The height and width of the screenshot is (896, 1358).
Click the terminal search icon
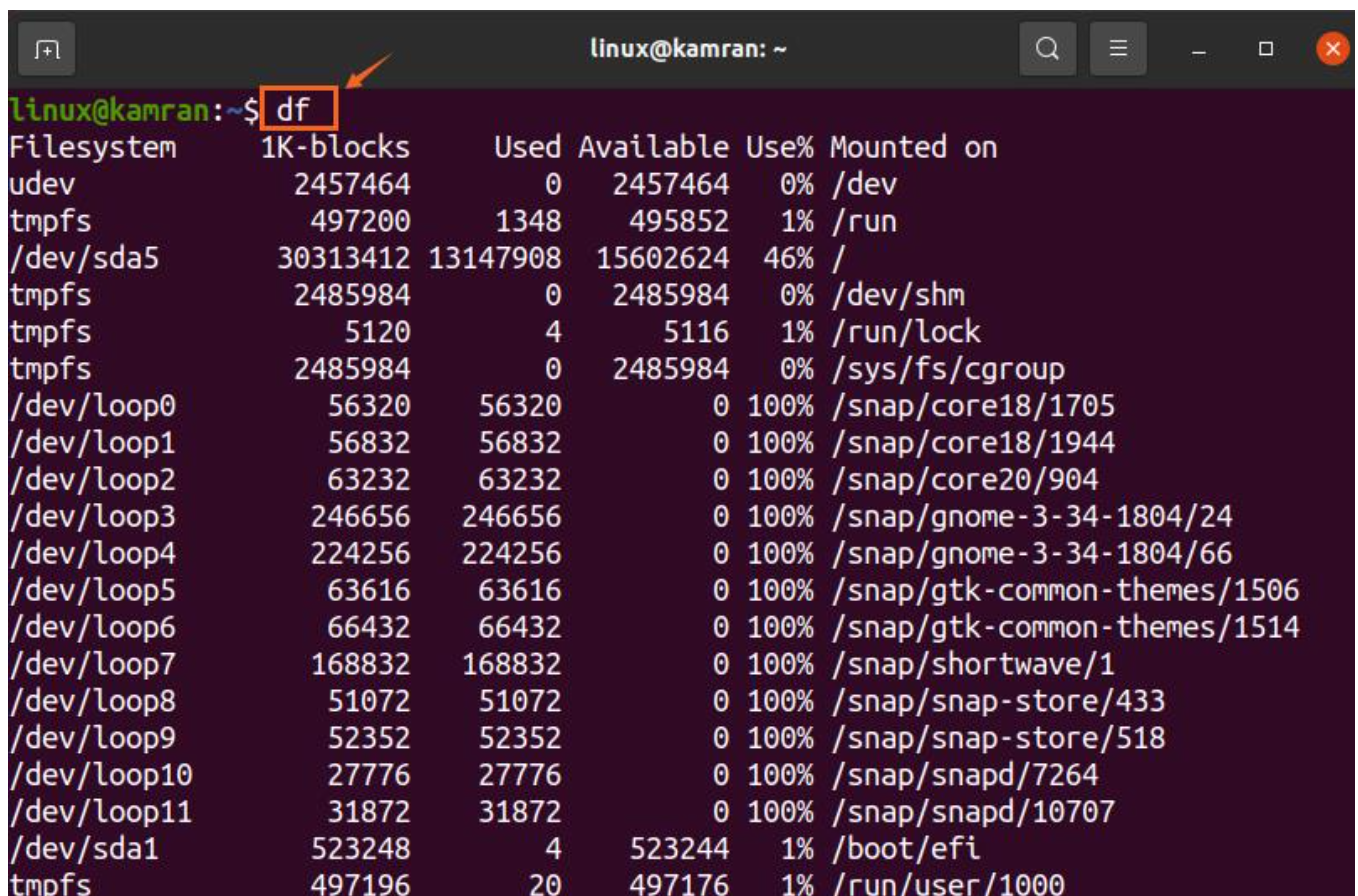tap(1048, 48)
